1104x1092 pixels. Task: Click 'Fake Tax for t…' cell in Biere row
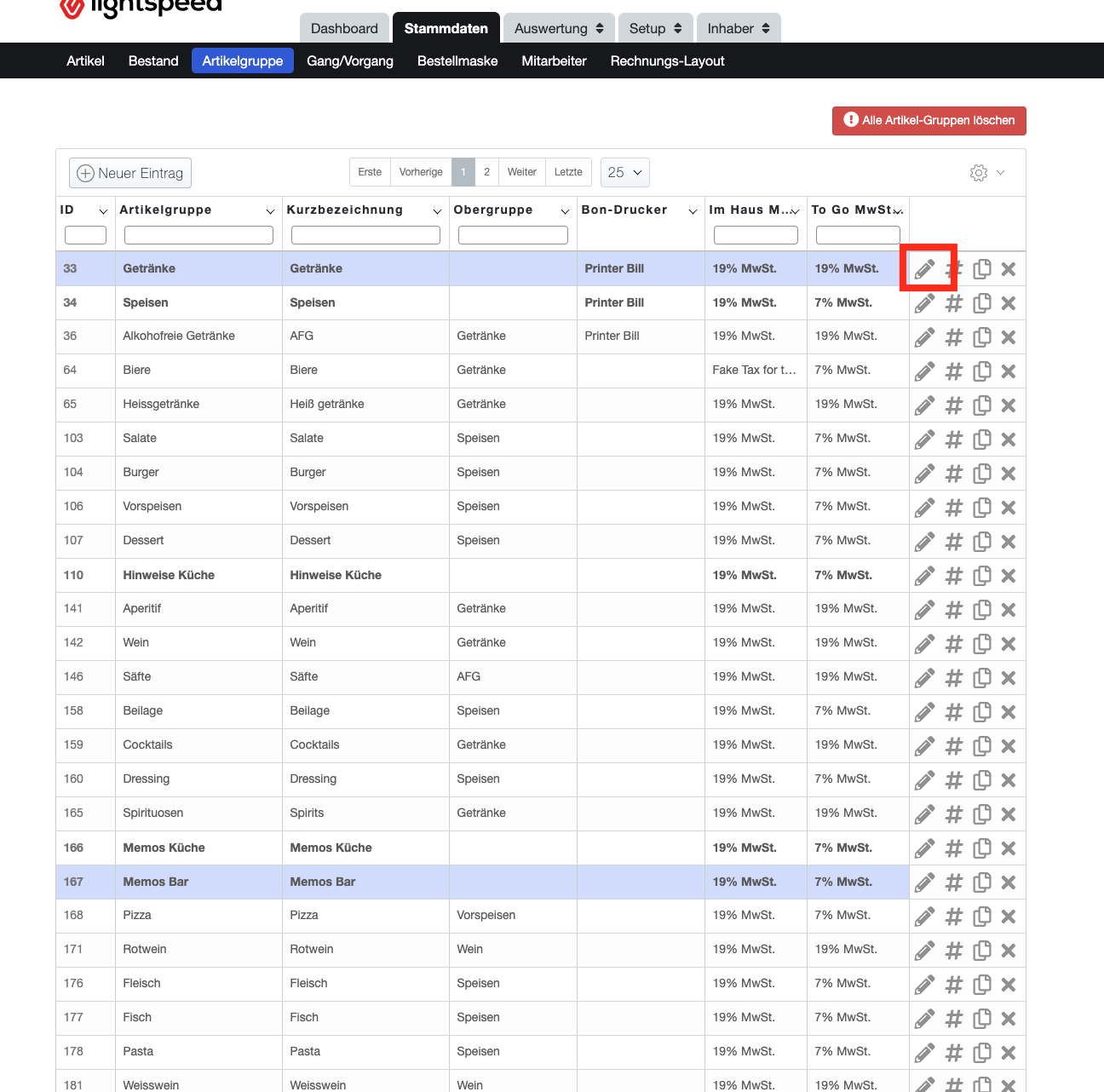[x=755, y=370]
